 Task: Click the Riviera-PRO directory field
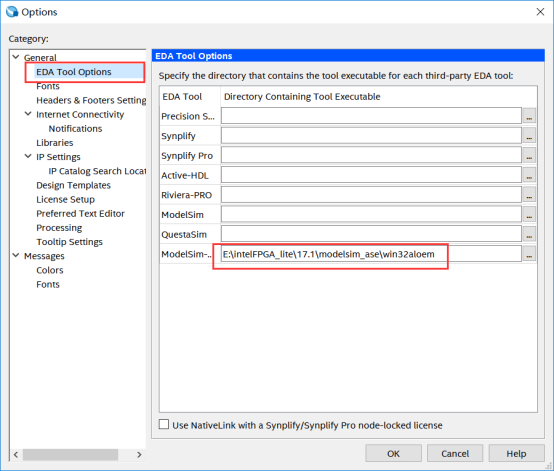pyautogui.click(x=371, y=195)
